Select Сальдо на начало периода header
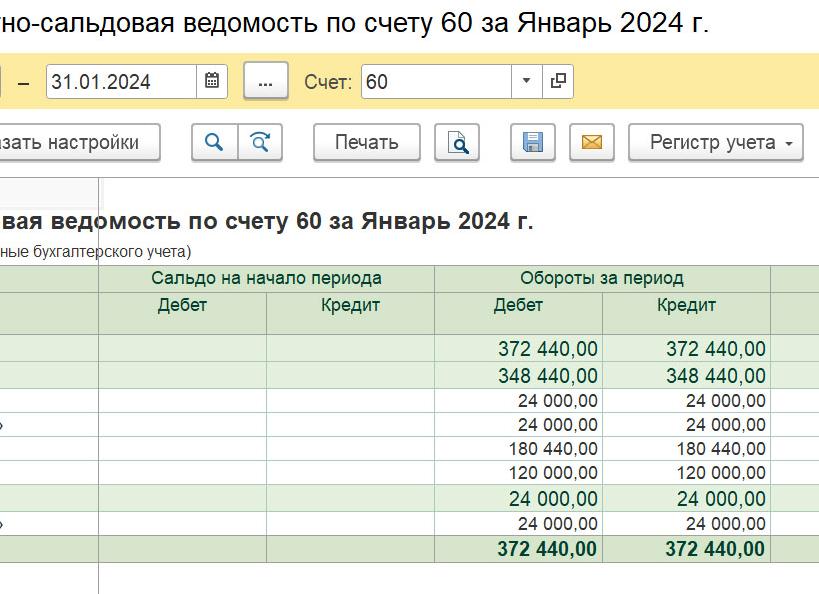The image size is (819, 594). pos(266,278)
